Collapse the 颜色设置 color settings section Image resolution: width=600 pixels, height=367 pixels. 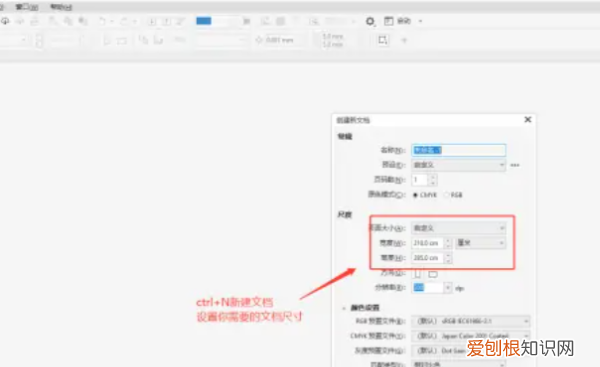[344, 308]
